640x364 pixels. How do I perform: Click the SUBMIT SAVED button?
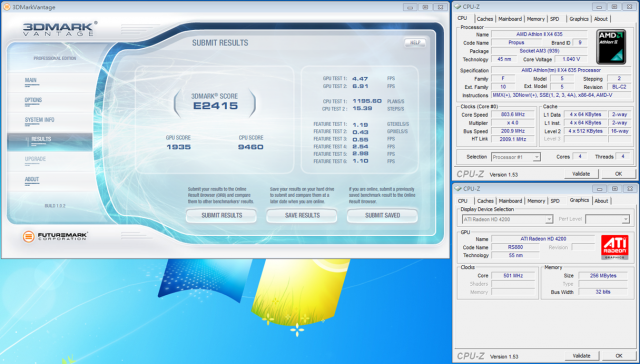(x=382, y=215)
